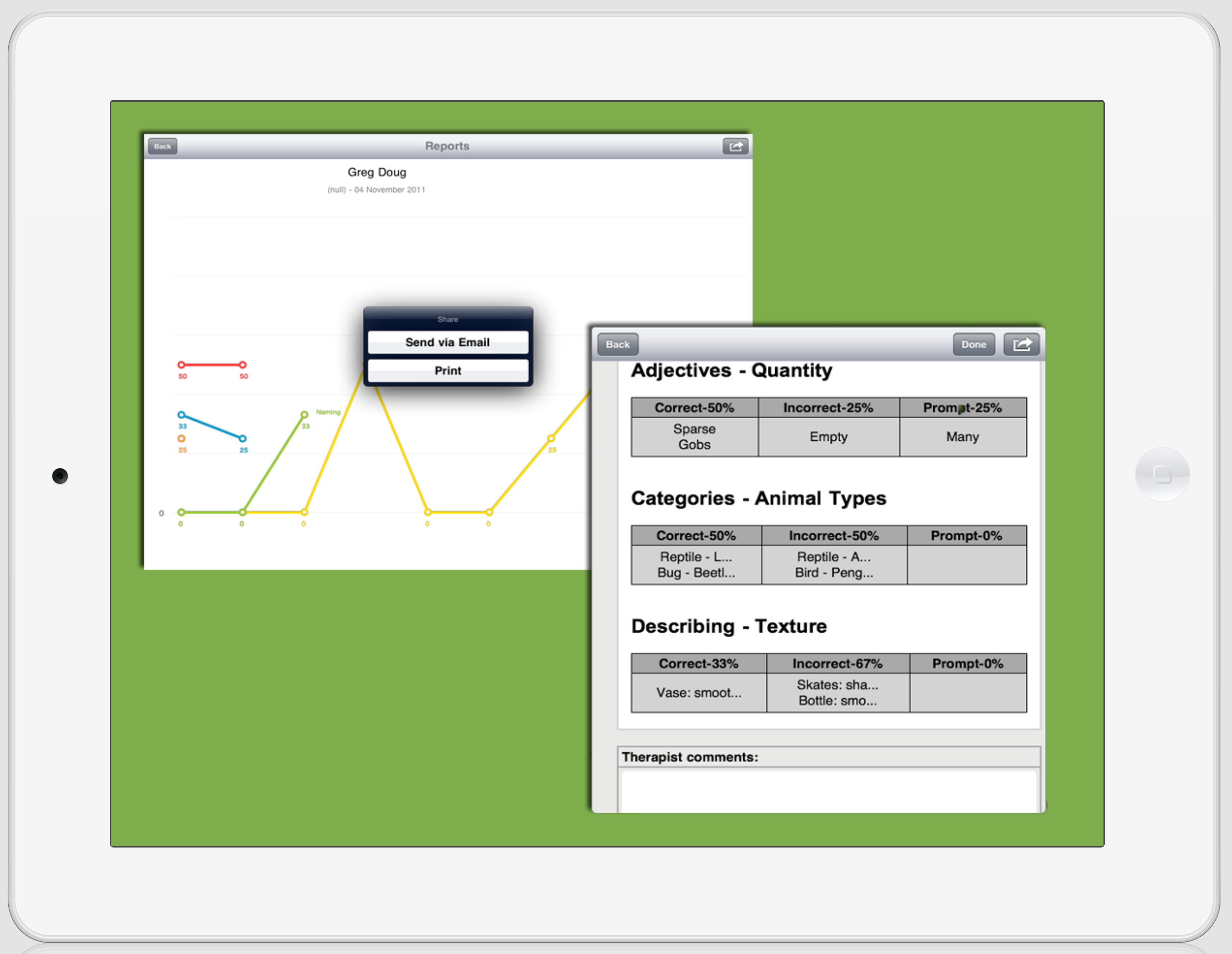Choose Send via Email option

tap(447, 342)
